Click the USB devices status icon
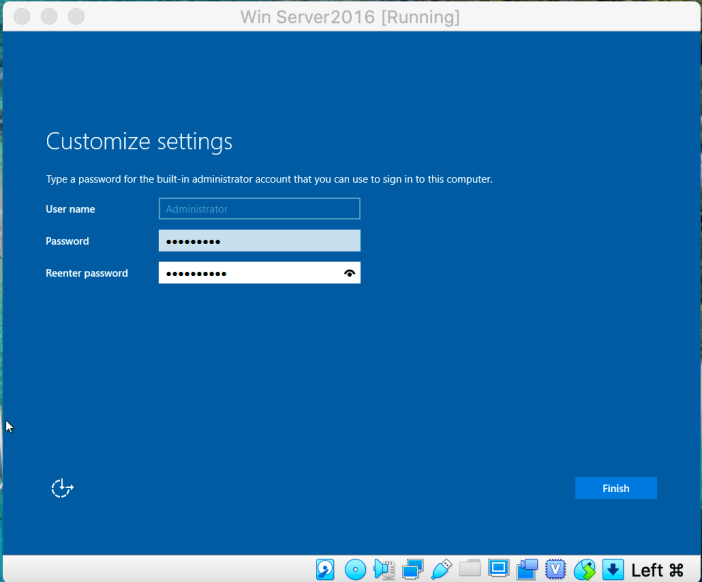 [441, 569]
